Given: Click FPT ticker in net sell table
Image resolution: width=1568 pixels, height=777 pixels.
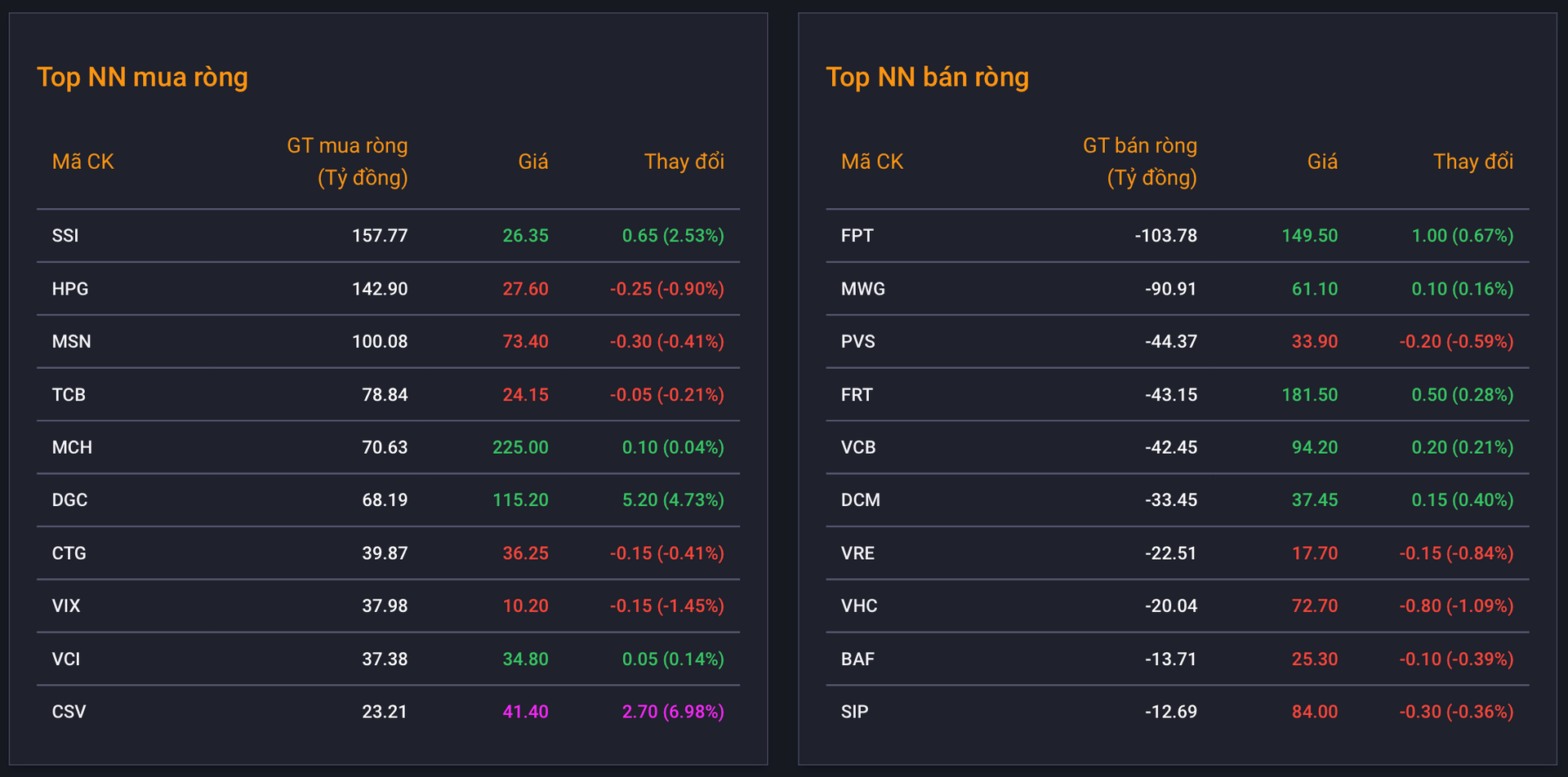Looking at the screenshot, I should (x=857, y=236).
